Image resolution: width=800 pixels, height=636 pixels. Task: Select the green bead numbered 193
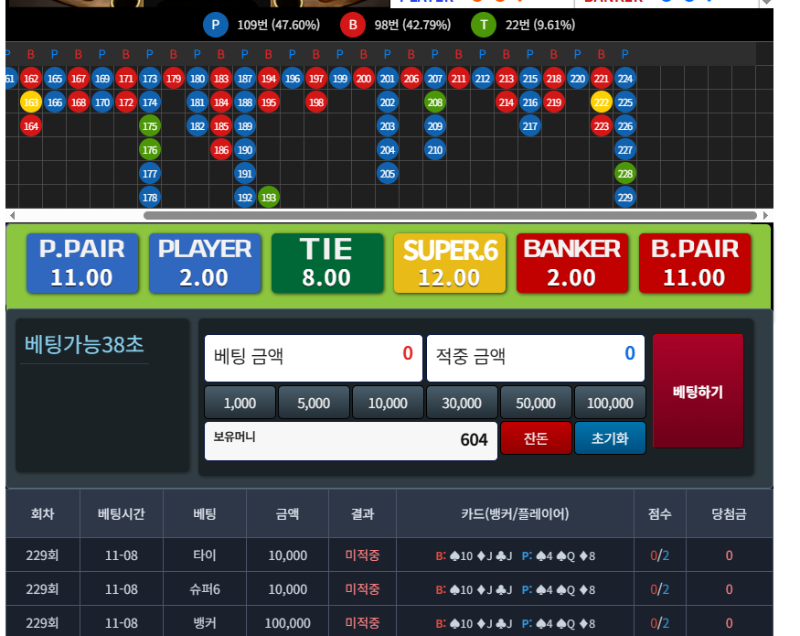(x=269, y=197)
